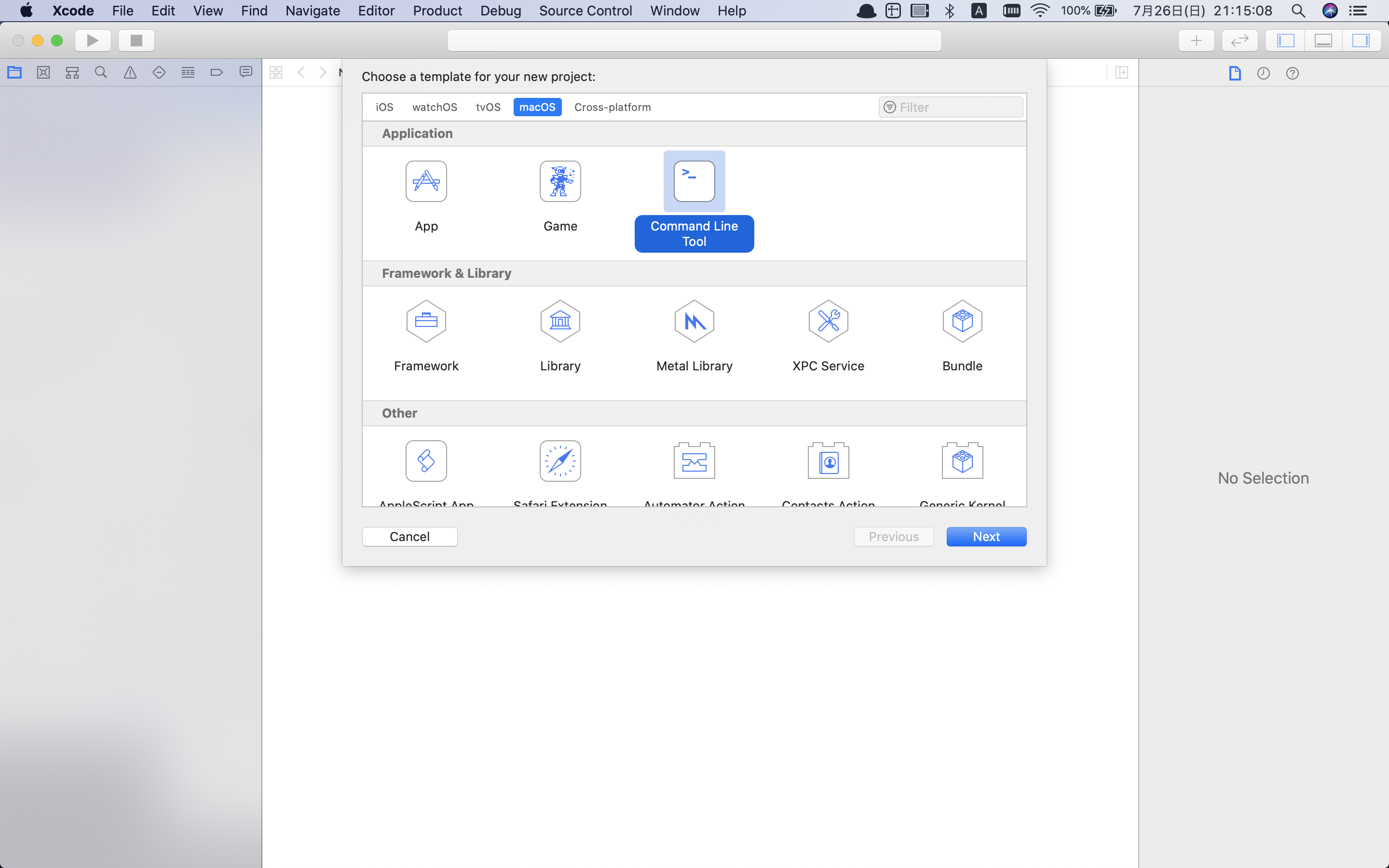The image size is (1389, 868).
Task: Open the Navigate menu
Action: (x=313, y=10)
